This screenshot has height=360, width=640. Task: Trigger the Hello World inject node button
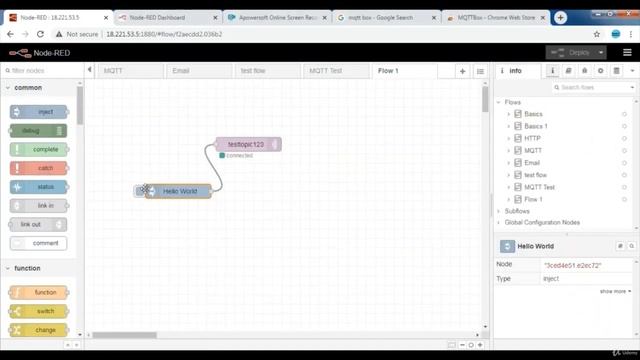pos(139,191)
